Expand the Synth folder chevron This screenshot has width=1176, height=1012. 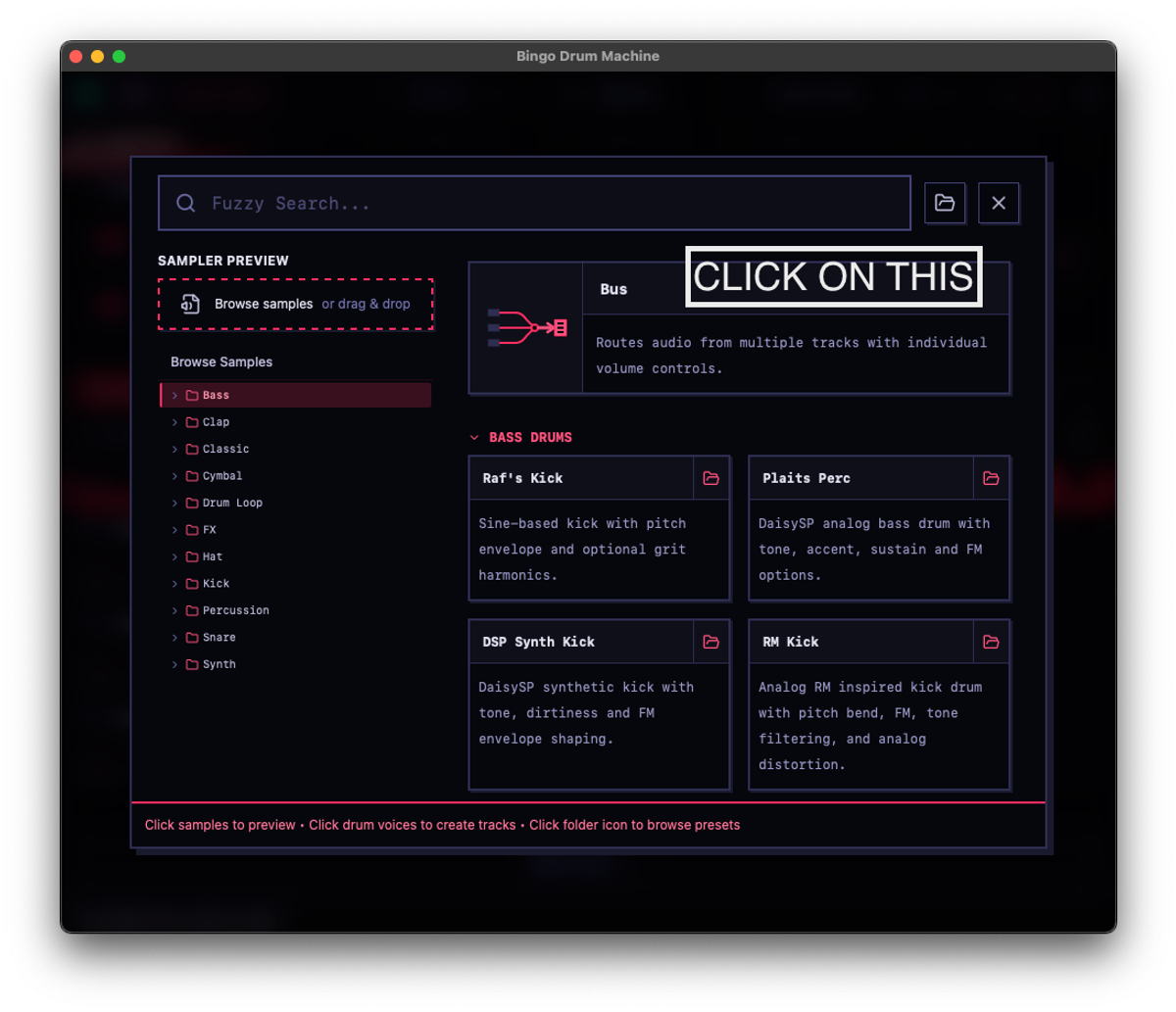[x=174, y=664]
